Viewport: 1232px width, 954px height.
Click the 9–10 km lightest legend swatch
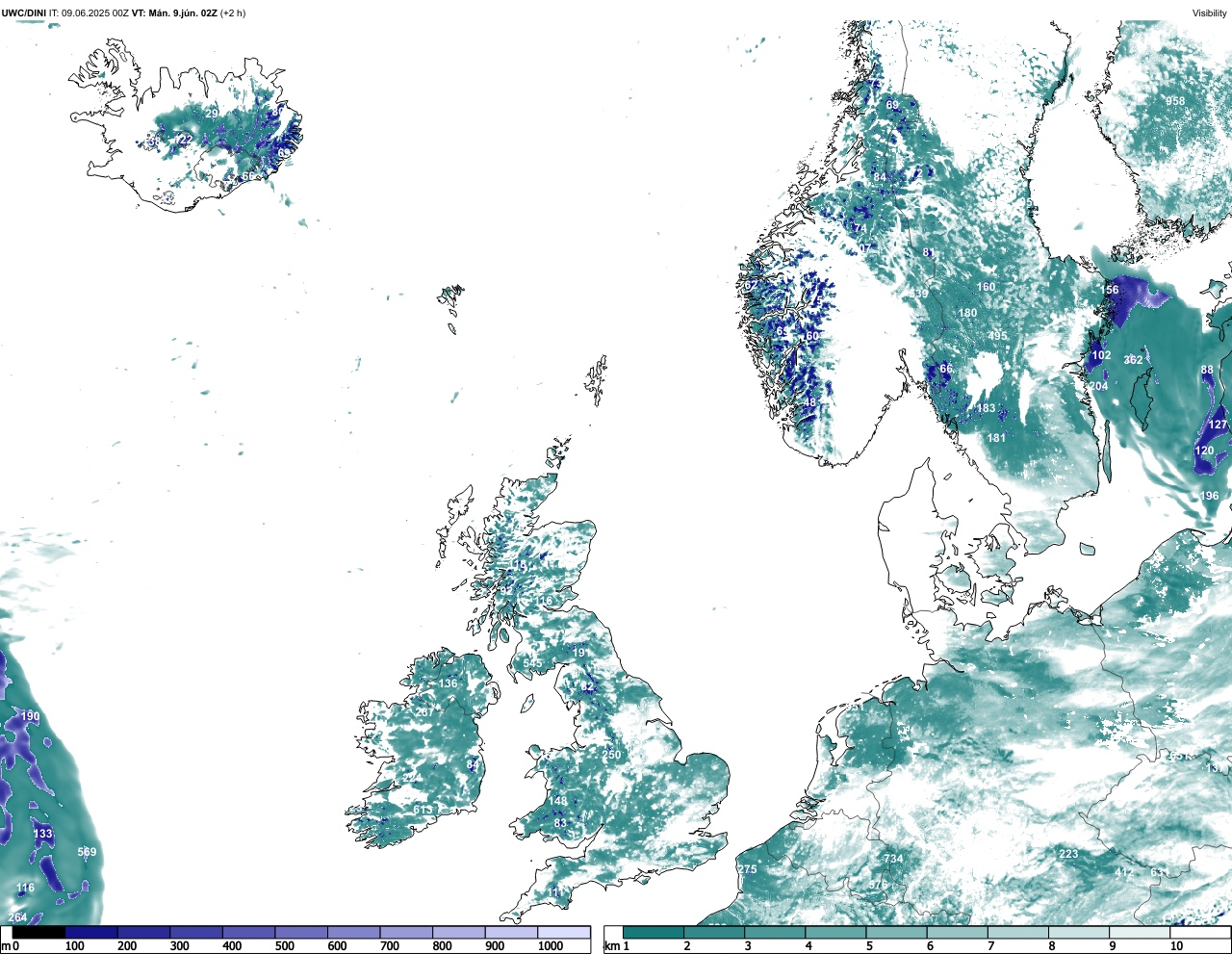coord(1141,932)
